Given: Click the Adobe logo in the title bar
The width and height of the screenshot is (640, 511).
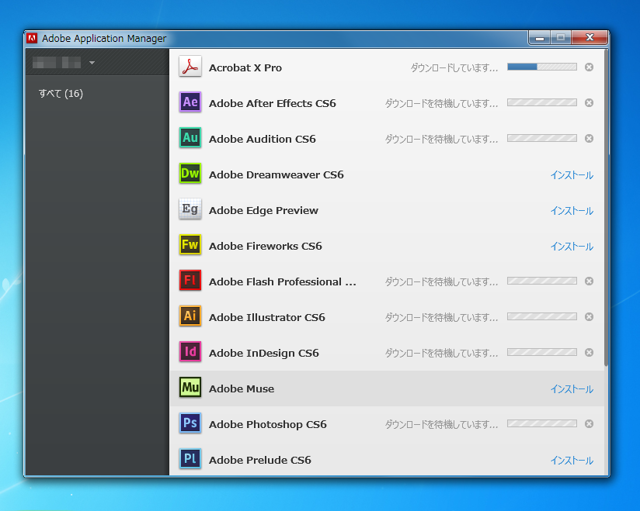Looking at the screenshot, I should coord(32,38).
